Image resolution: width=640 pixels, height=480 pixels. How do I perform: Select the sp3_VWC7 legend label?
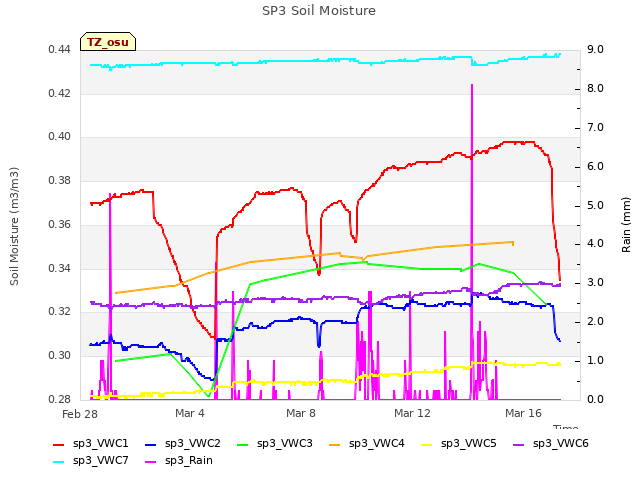pos(101,460)
